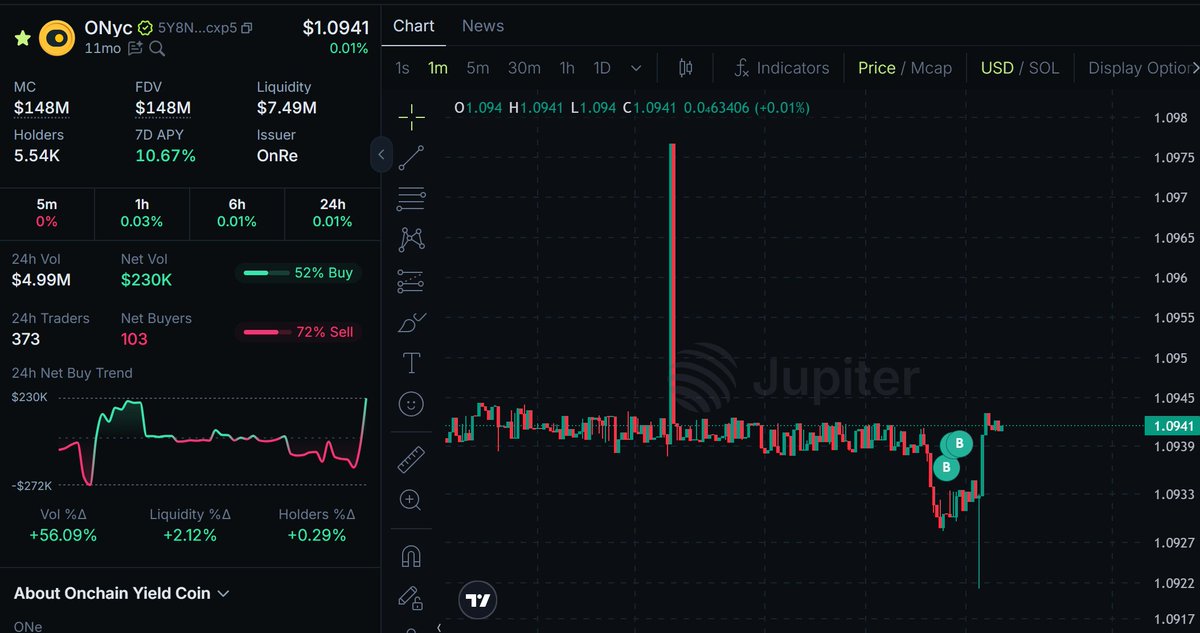
Task: Switch chart to Price mode
Action: [877, 68]
